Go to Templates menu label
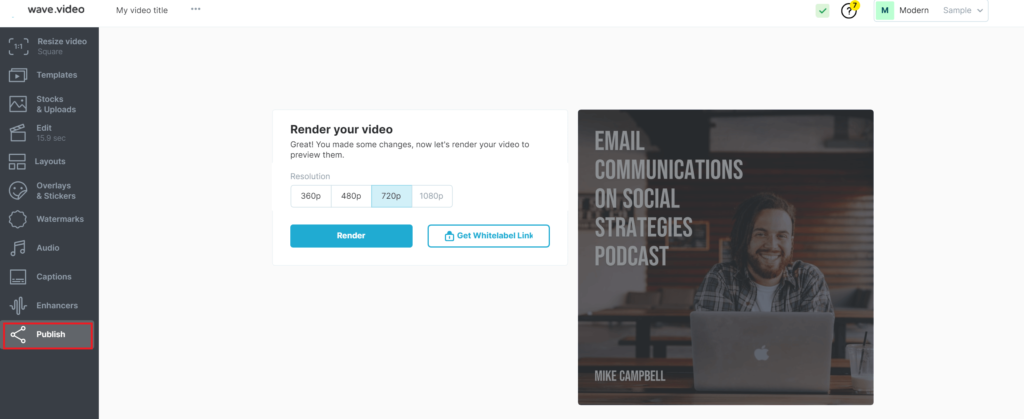This screenshot has width=1024, height=419. pyautogui.click(x=57, y=75)
